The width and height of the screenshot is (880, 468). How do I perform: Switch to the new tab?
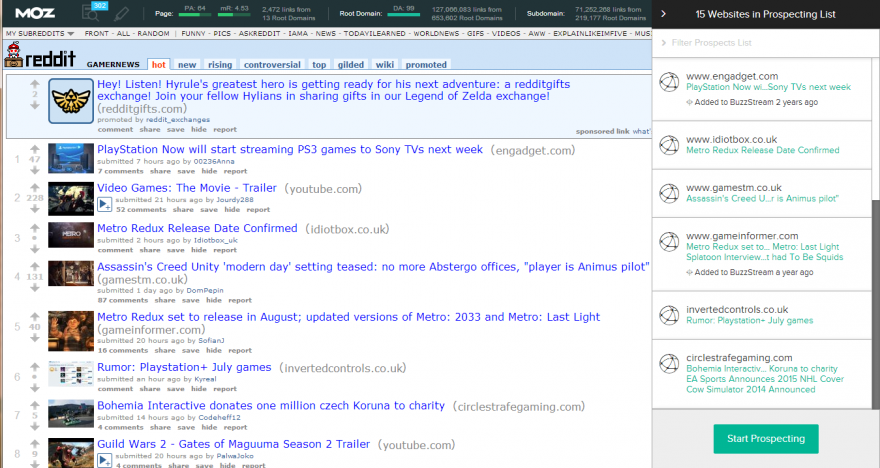point(187,65)
